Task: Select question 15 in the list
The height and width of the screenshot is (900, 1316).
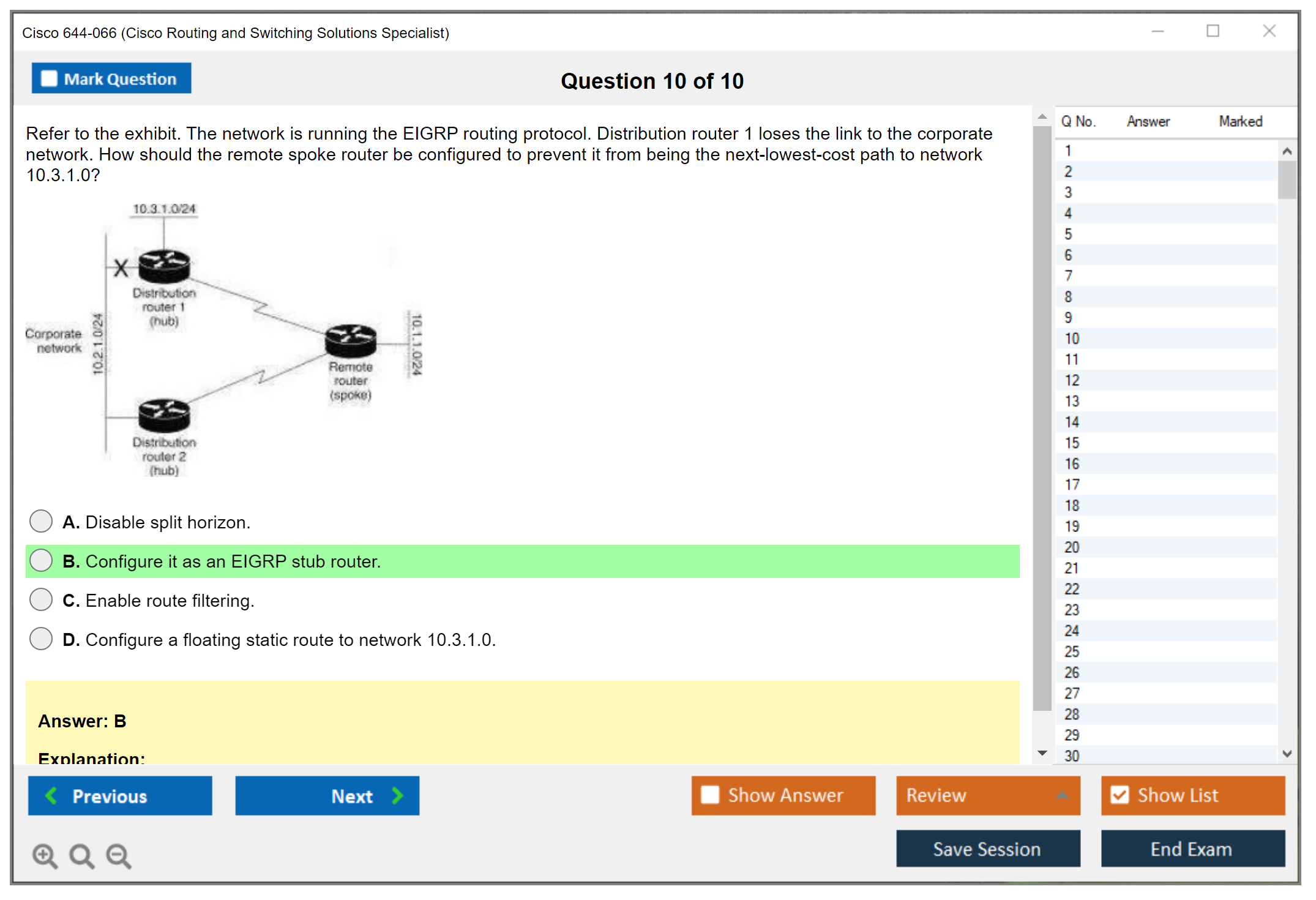Action: [x=1072, y=443]
